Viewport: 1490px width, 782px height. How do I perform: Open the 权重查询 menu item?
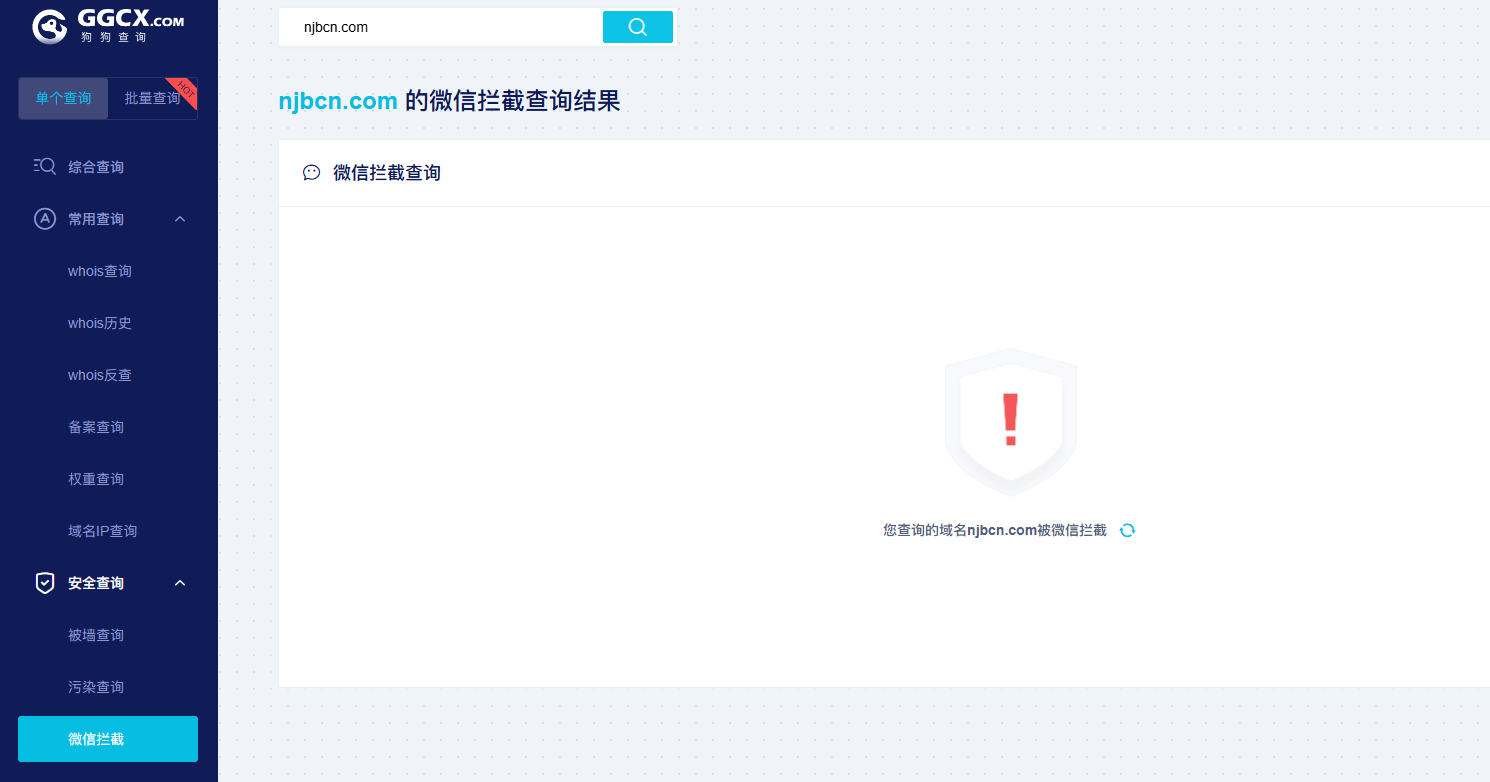pyautogui.click(x=96, y=479)
